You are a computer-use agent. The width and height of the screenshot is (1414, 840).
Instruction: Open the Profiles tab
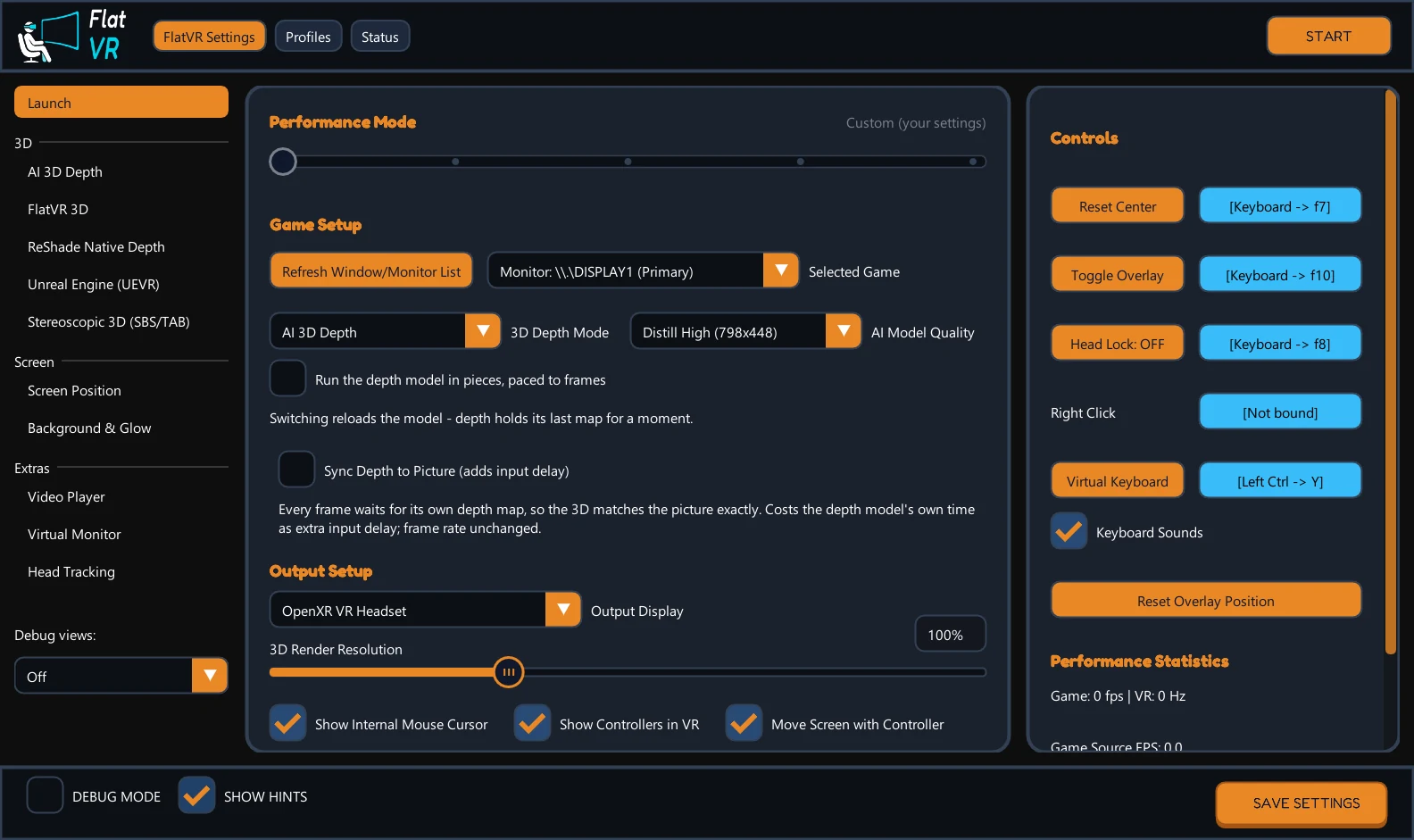tap(308, 37)
